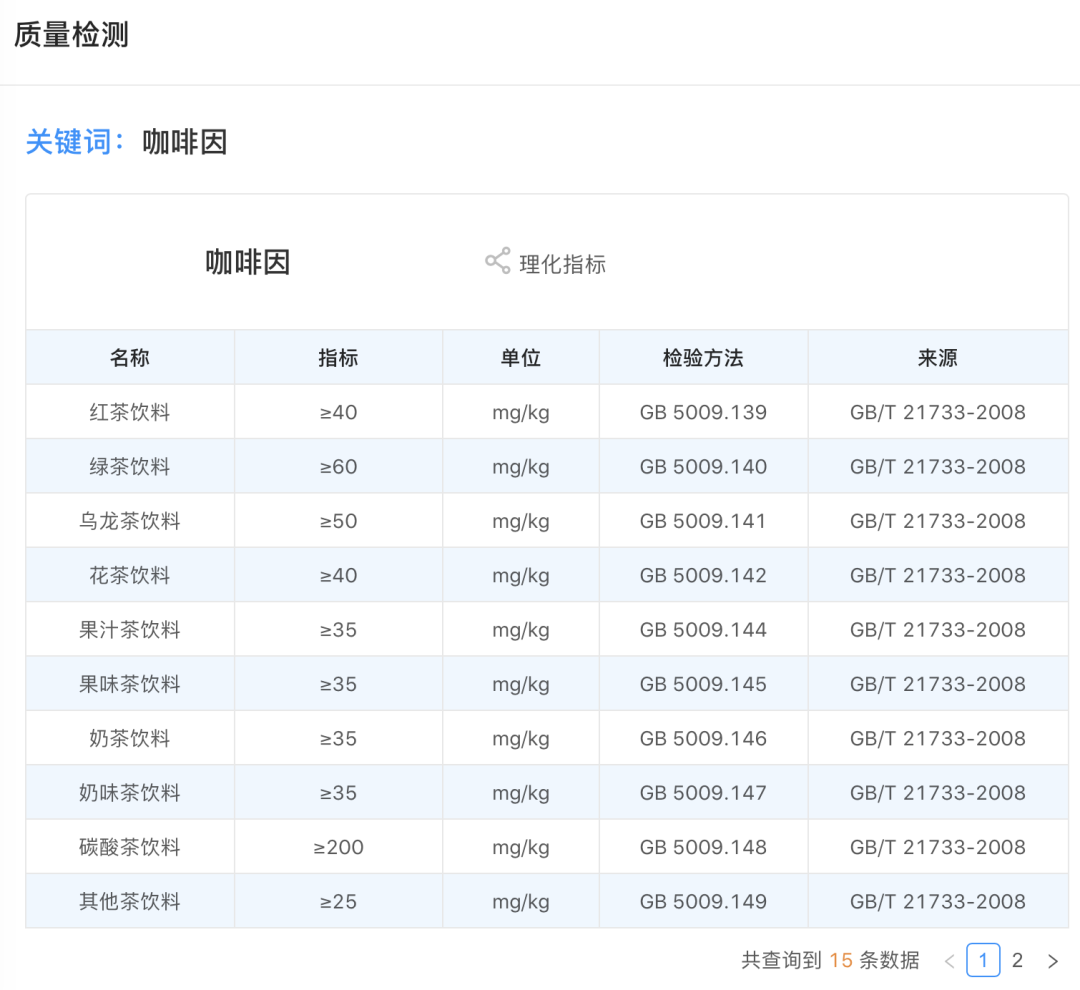The height and width of the screenshot is (990, 1080).
Task: Click the ≥200 indicator value
Action: click(x=338, y=847)
